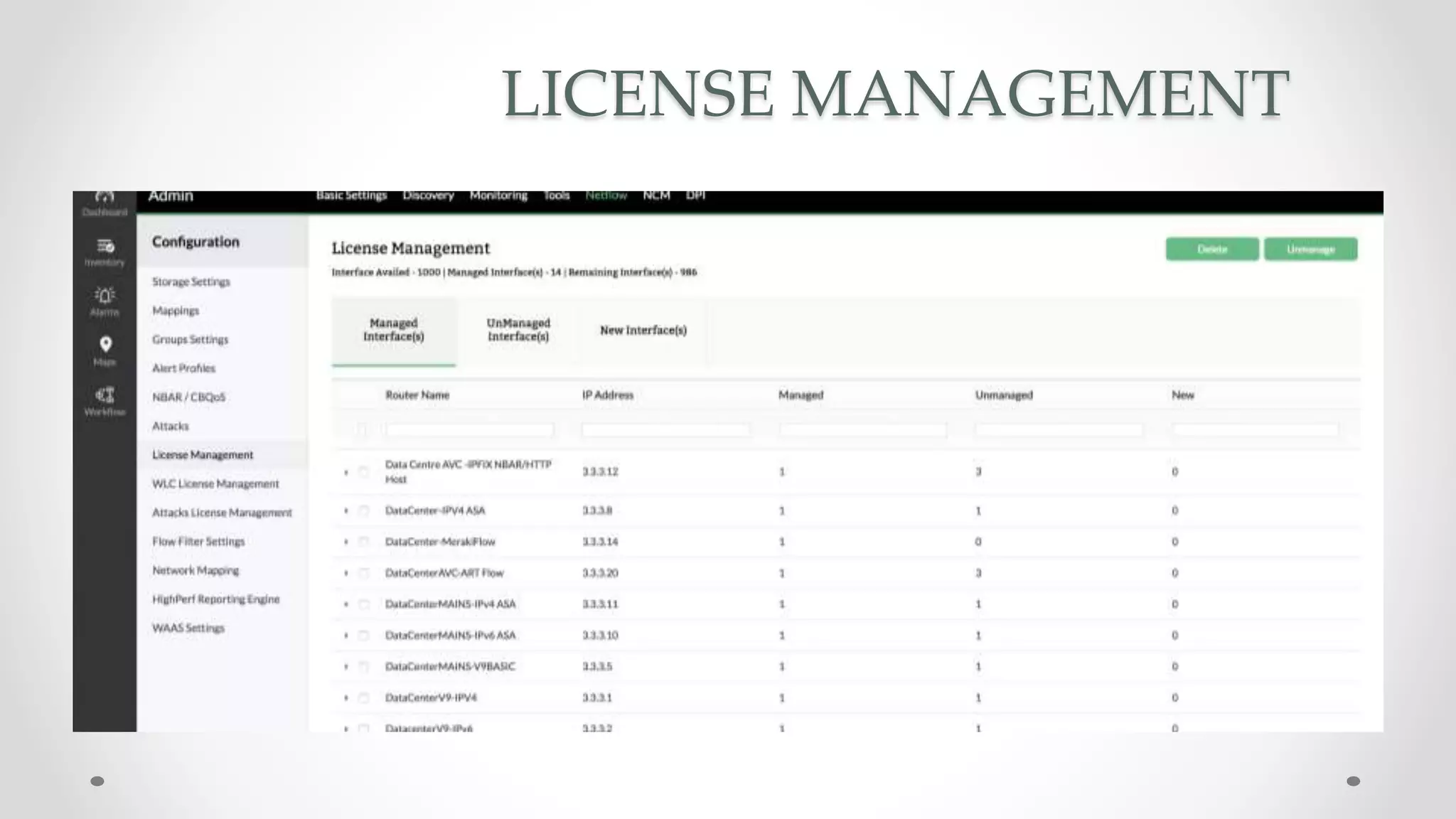Open Attacks in Configuration list
This screenshot has height=819, width=1456.
[171, 426]
